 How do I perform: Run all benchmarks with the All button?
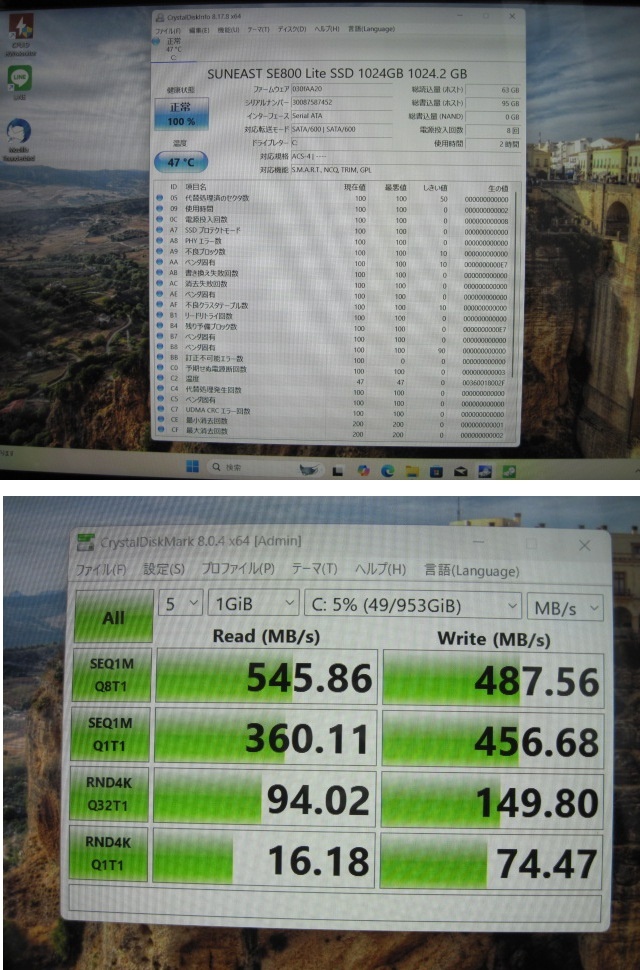pyautogui.click(x=113, y=616)
